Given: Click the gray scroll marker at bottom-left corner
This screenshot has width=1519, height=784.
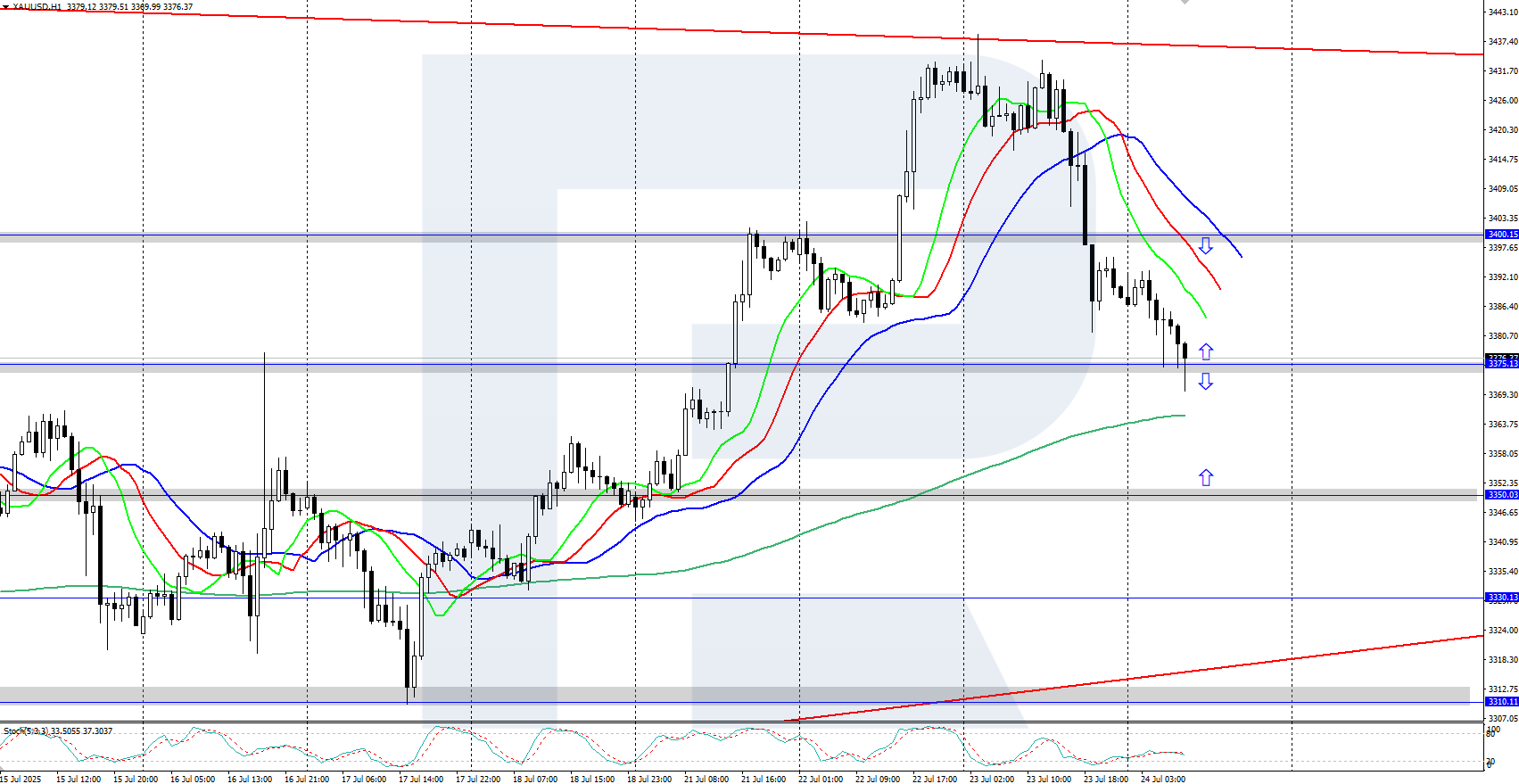Looking at the screenshot, I should tap(4, 768).
